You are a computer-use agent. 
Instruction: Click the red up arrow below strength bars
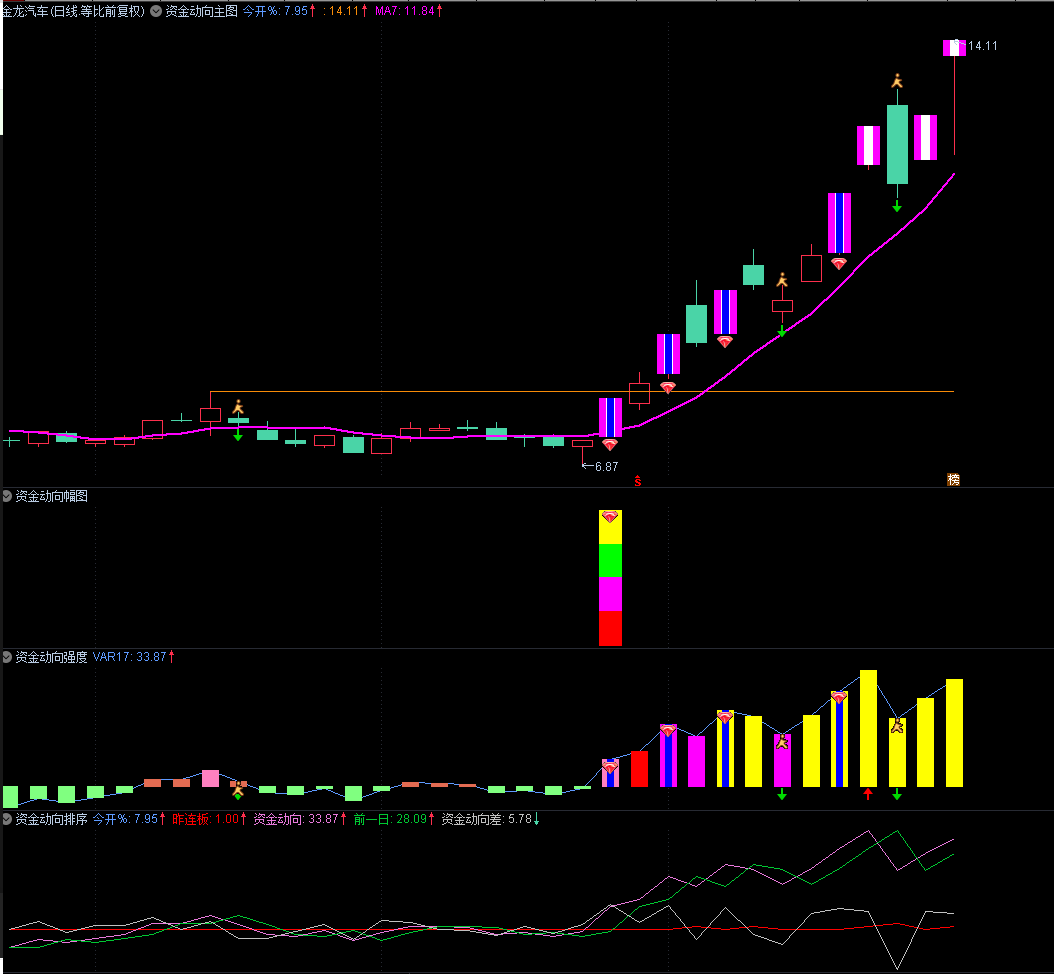point(868,794)
